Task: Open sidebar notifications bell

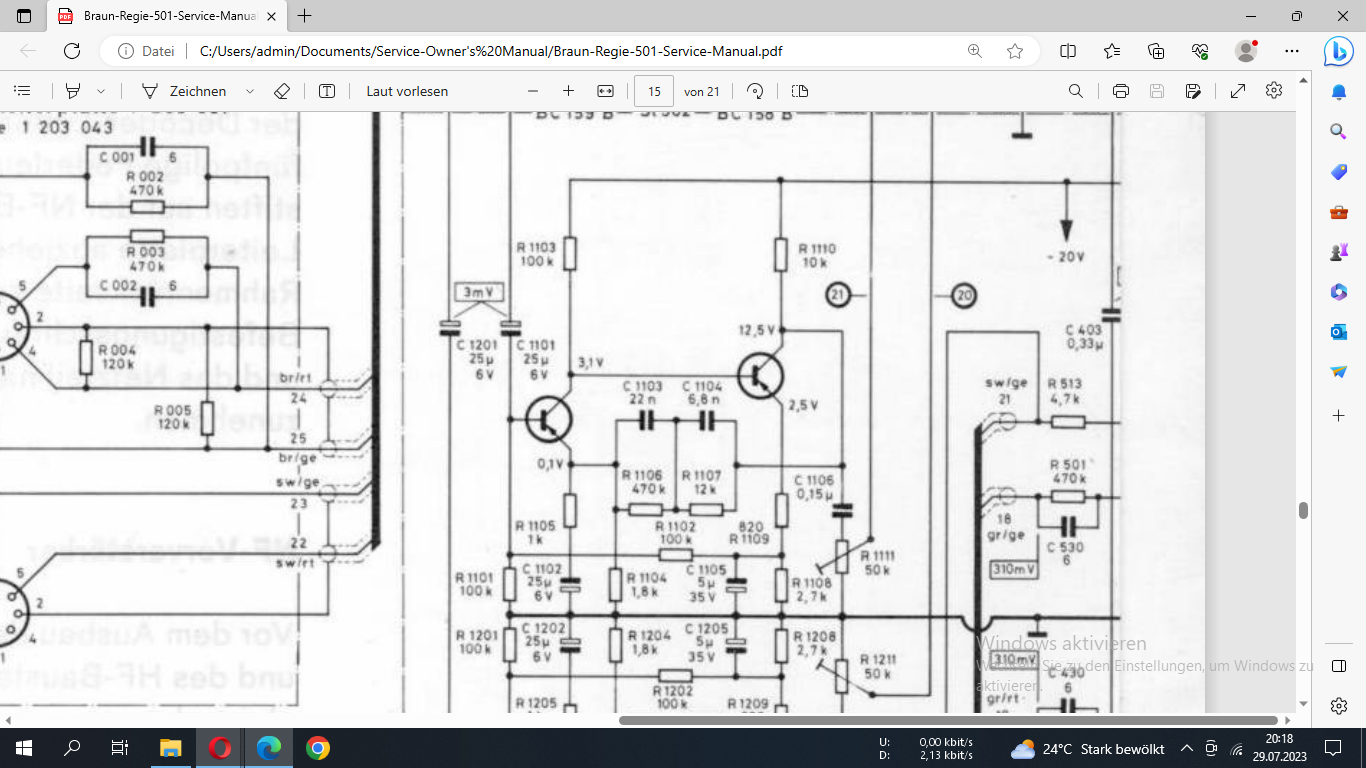Action: pyautogui.click(x=1339, y=93)
